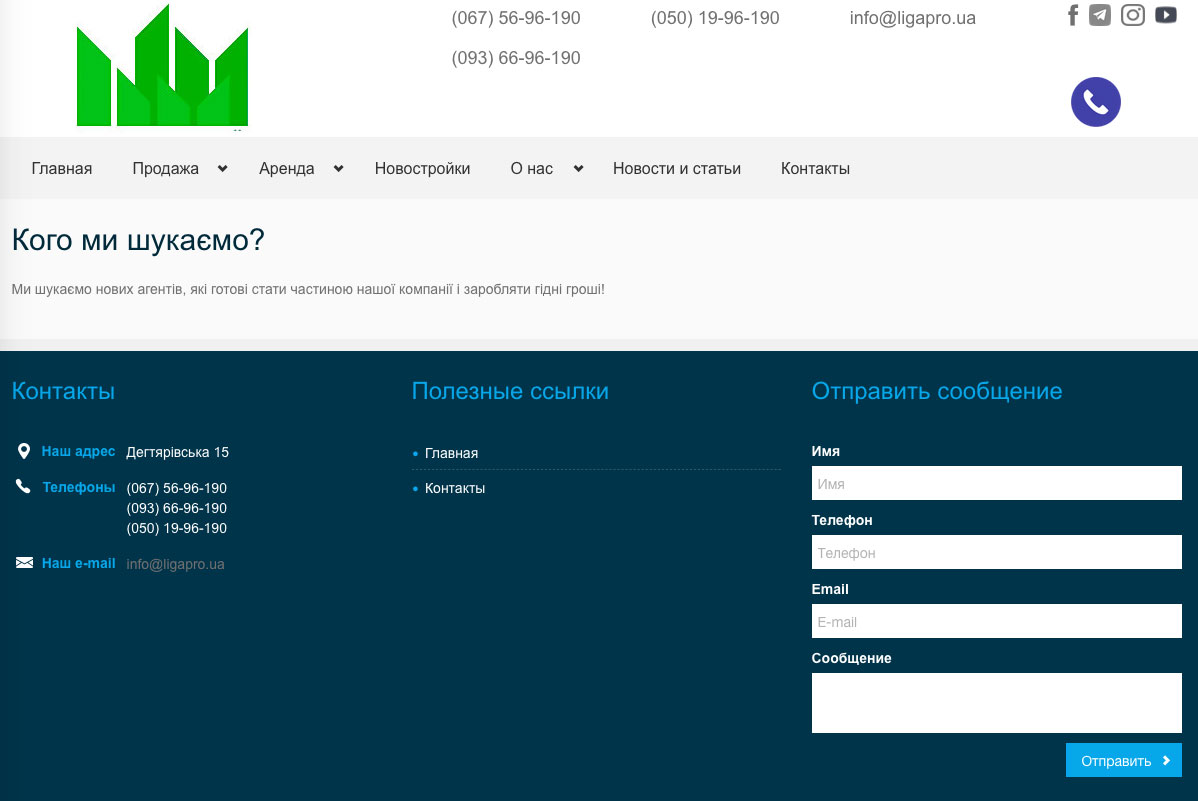The image size is (1198, 801).
Task: Focus the Имя input field
Action: [996, 484]
